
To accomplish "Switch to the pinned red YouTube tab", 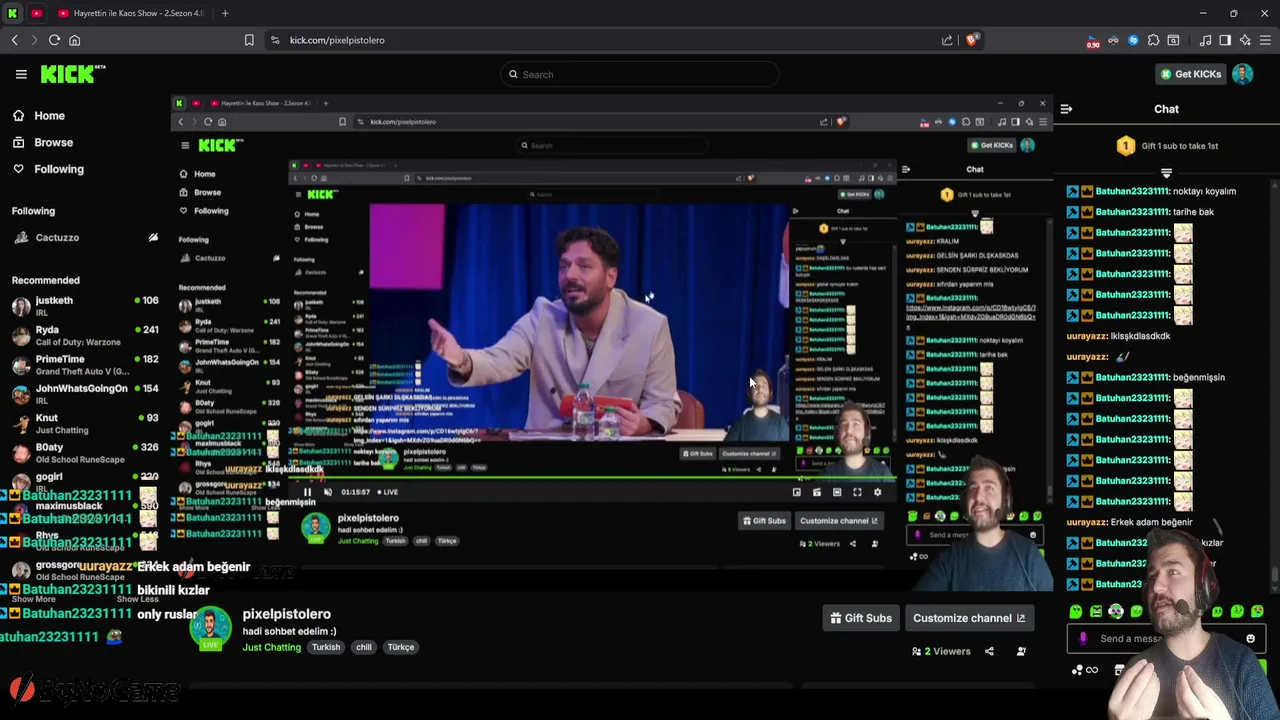I will click(37, 13).
